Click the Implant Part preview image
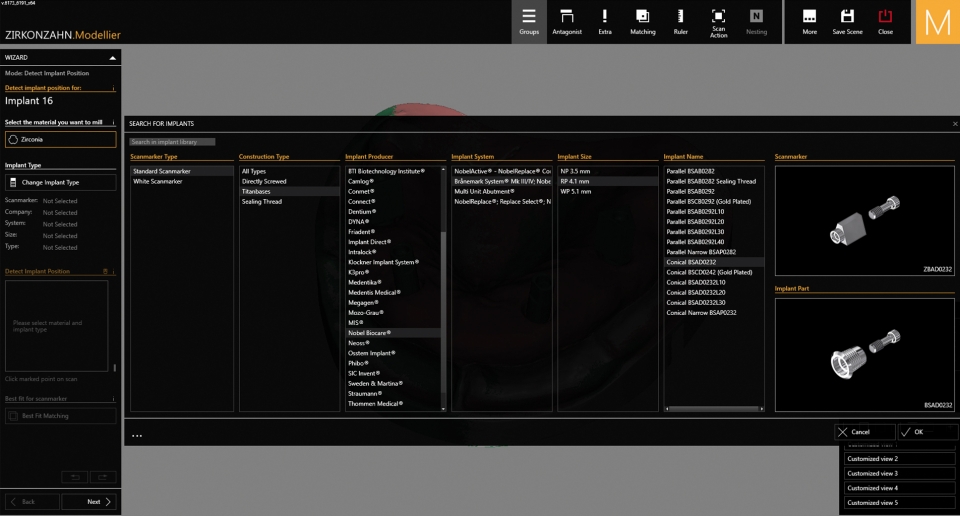The image size is (960, 516). click(x=864, y=355)
